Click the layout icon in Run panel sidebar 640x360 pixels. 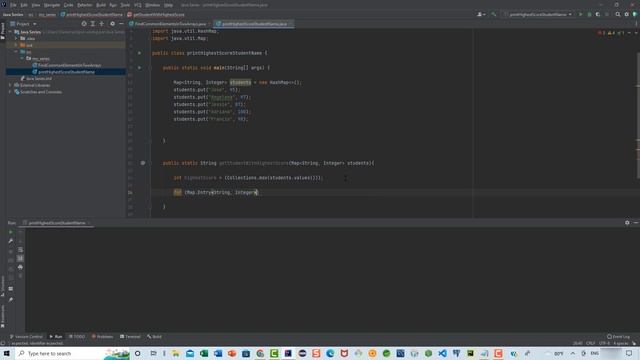tap(11, 289)
